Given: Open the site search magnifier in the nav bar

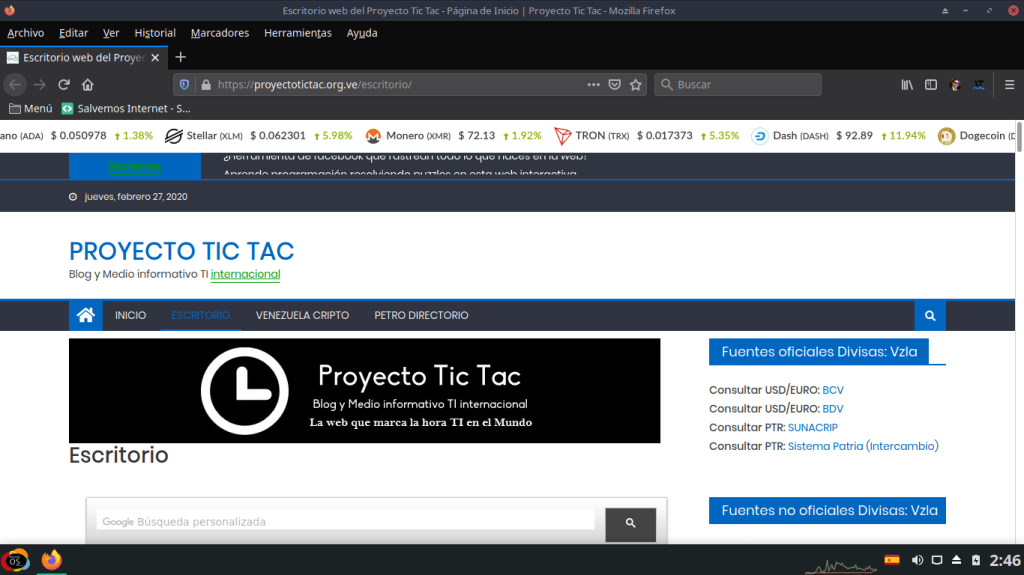Looking at the screenshot, I should [x=930, y=315].
